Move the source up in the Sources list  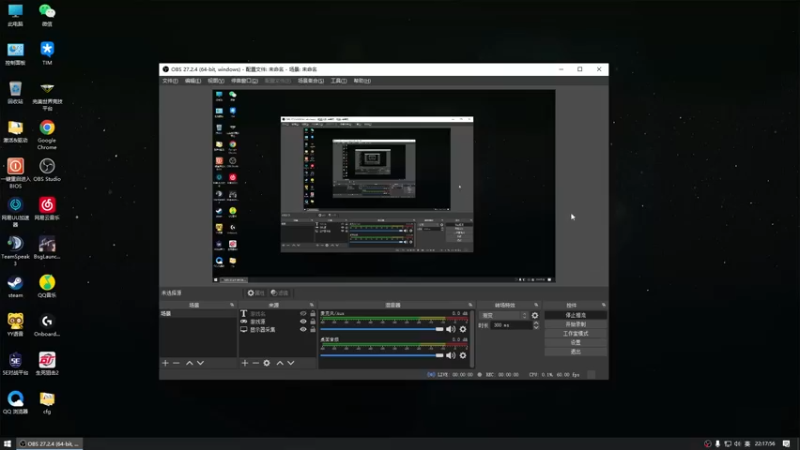tap(280, 363)
